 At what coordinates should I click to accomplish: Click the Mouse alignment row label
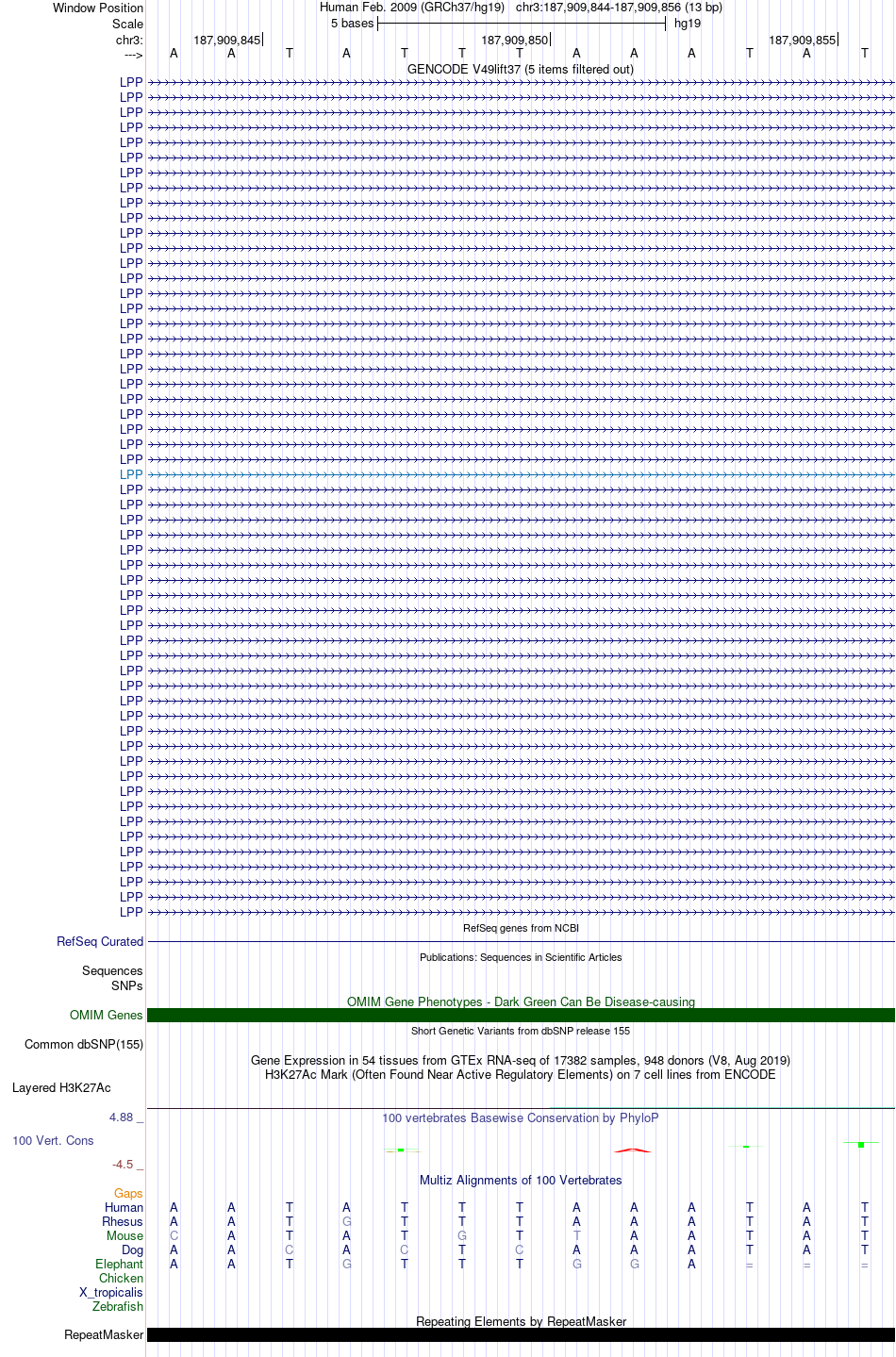[x=124, y=1235]
